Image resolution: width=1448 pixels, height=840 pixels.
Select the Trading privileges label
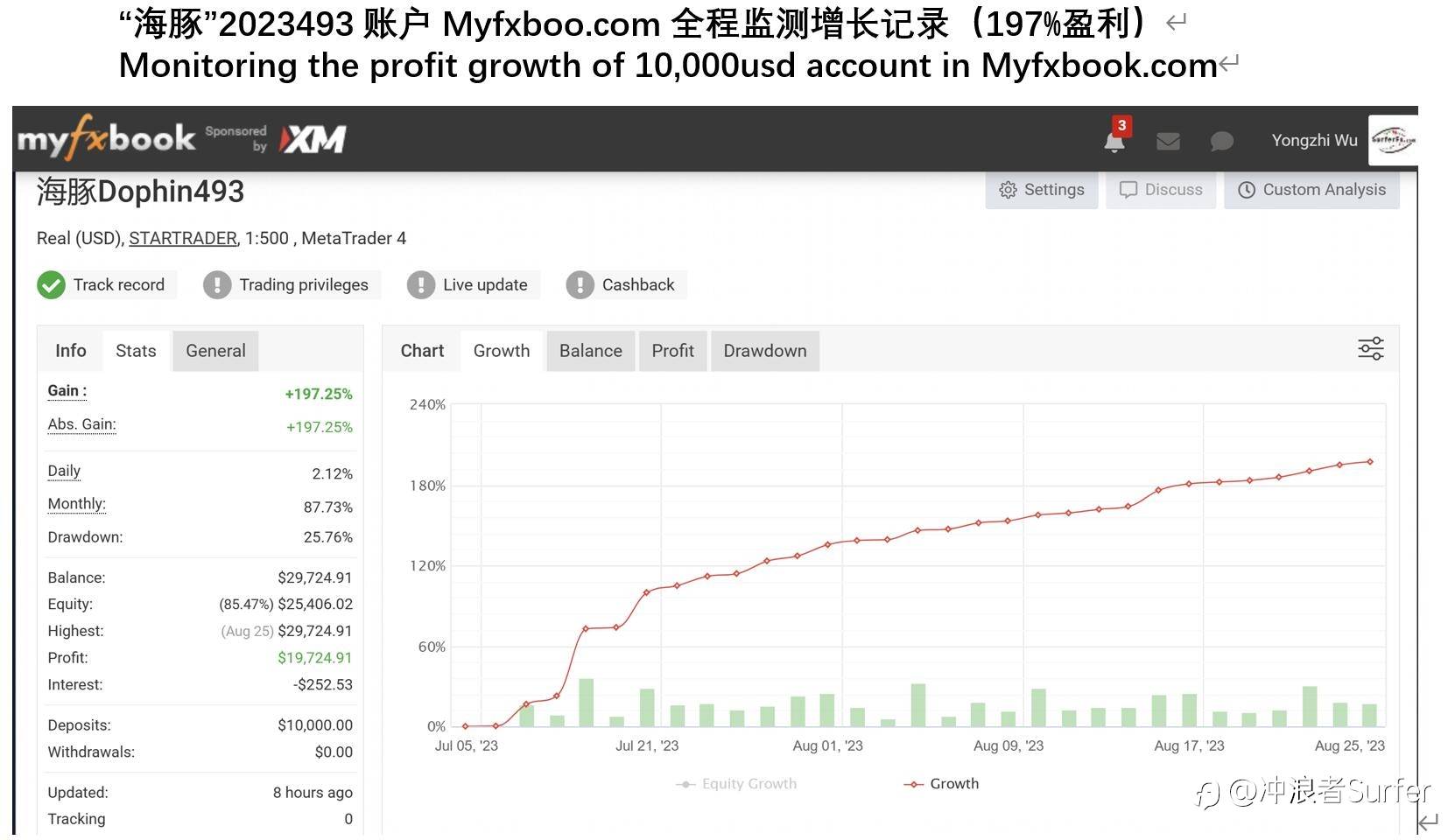(304, 284)
